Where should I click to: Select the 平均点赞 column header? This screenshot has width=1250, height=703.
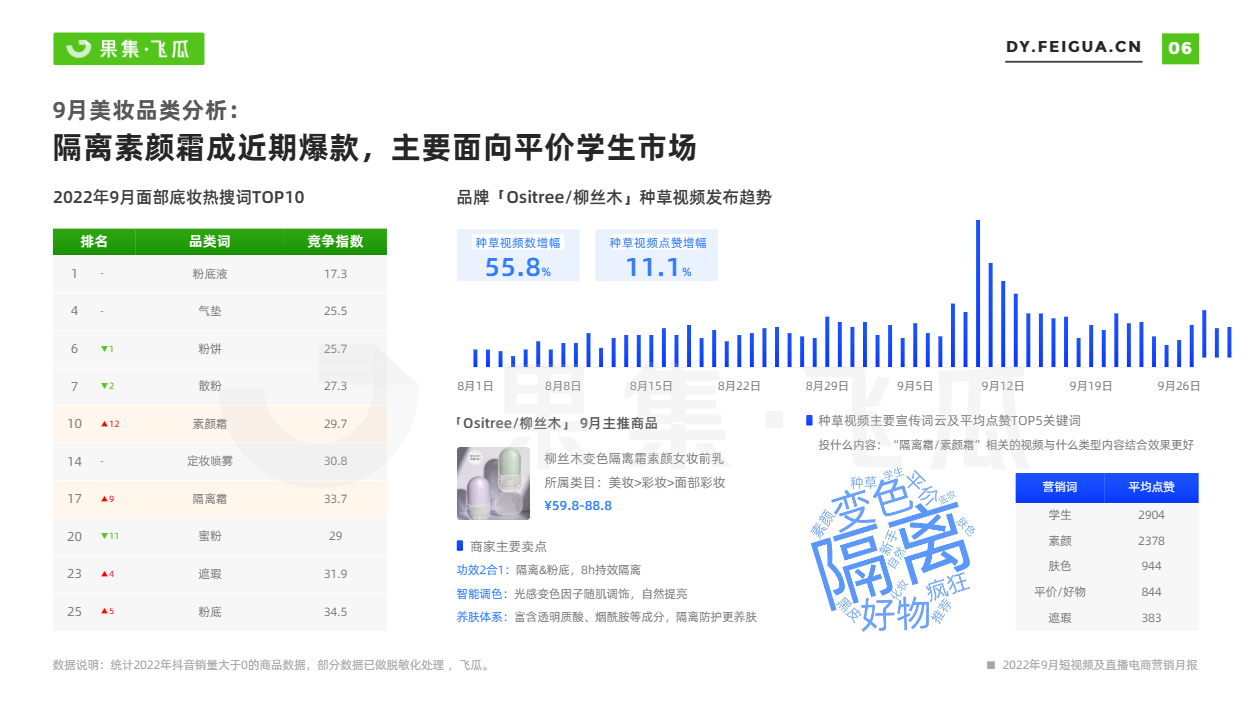[1151, 487]
